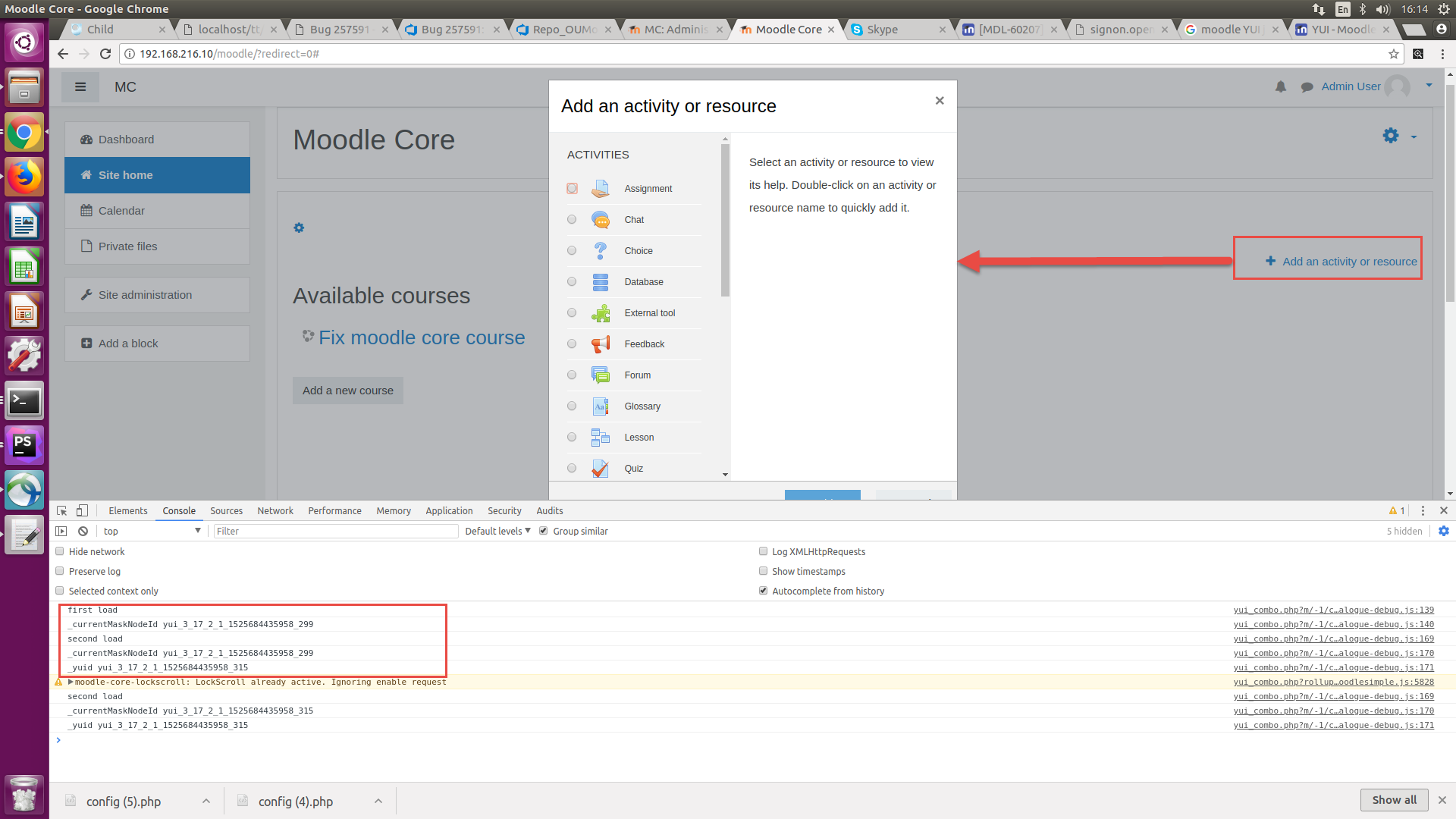This screenshot has width=1456, height=819.
Task: Expand the page gear dropdown arrow
Action: (x=1414, y=137)
